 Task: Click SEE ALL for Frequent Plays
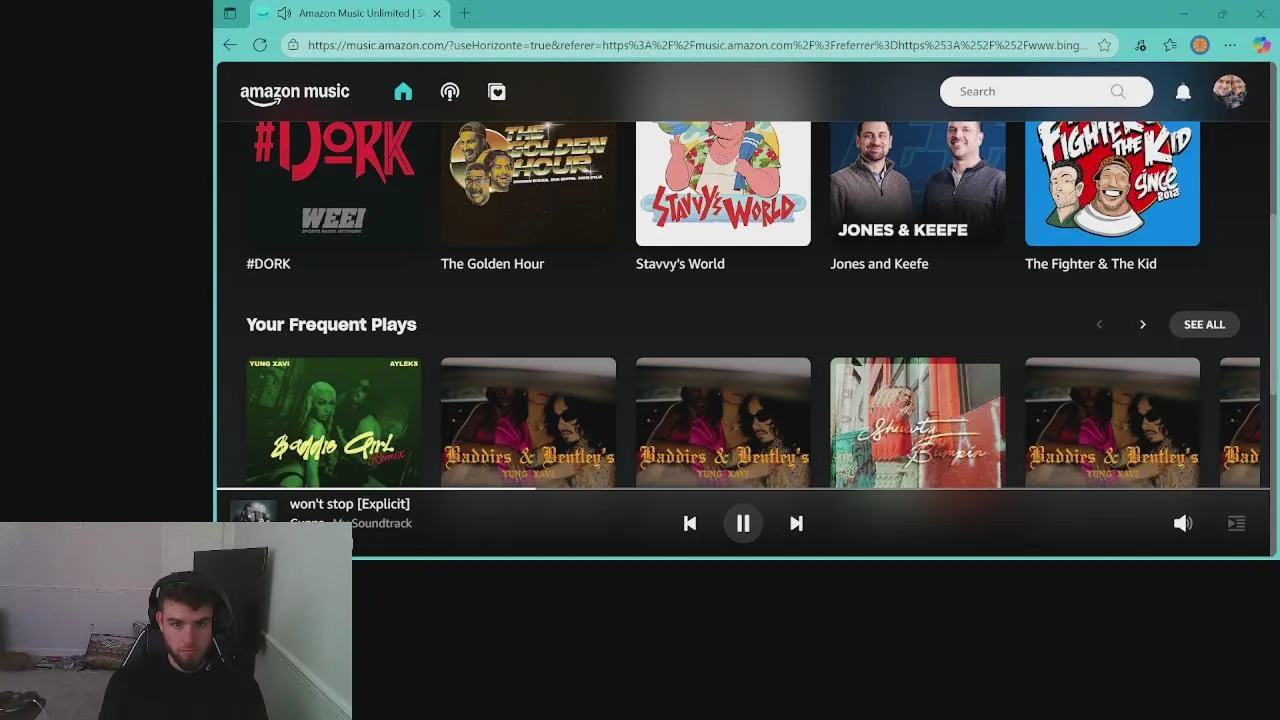pyautogui.click(x=1204, y=325)
